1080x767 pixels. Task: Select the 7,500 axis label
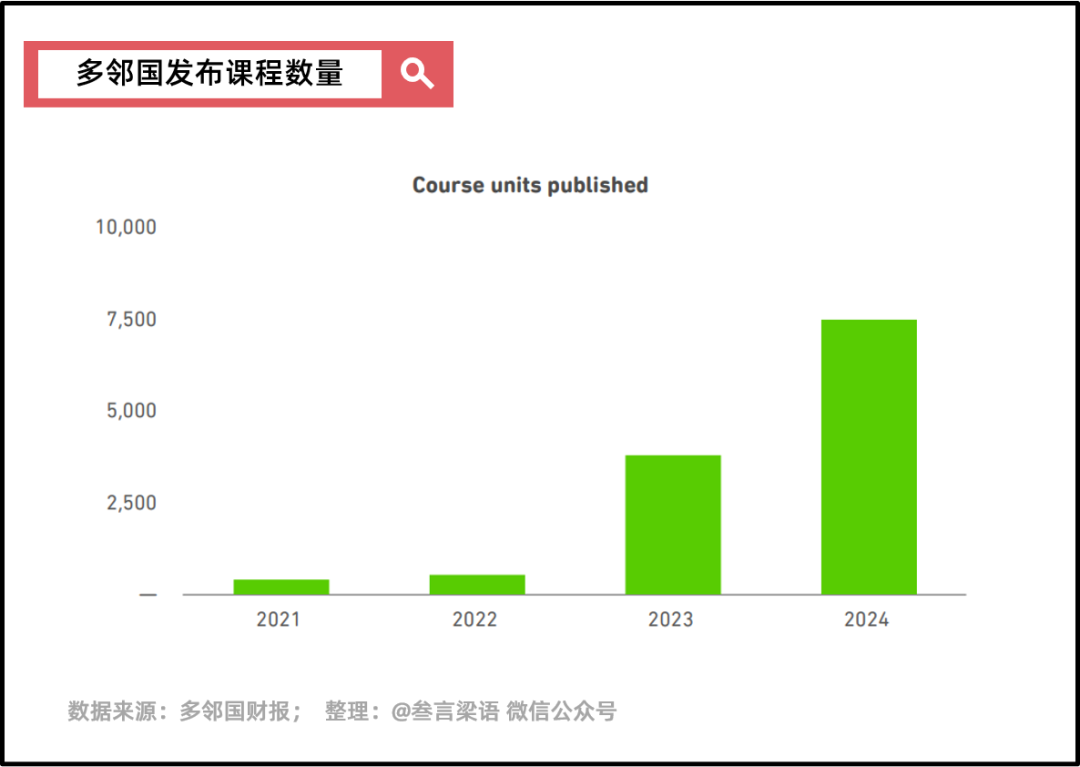click(132, 319)
